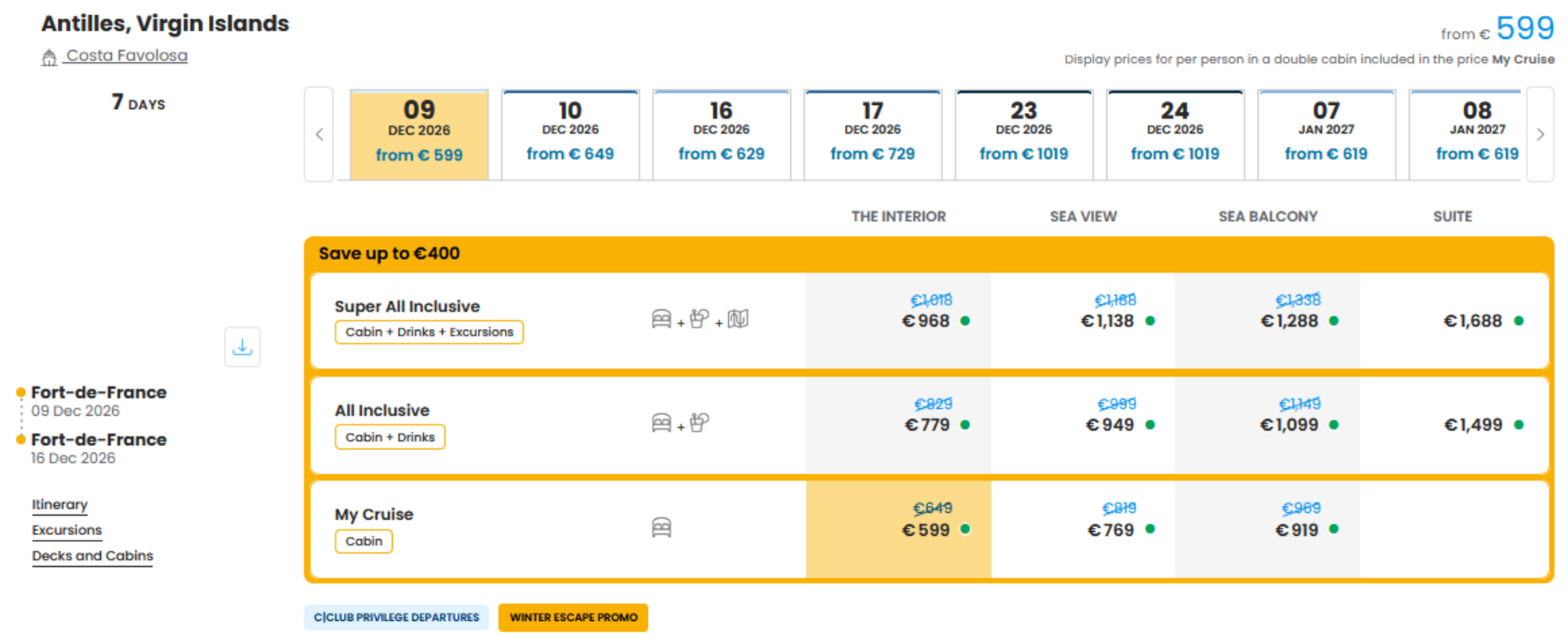Select the 17 Dec 2026 departure tab
The height and width of the screenshot is (636, 1568).
[872, 134]
